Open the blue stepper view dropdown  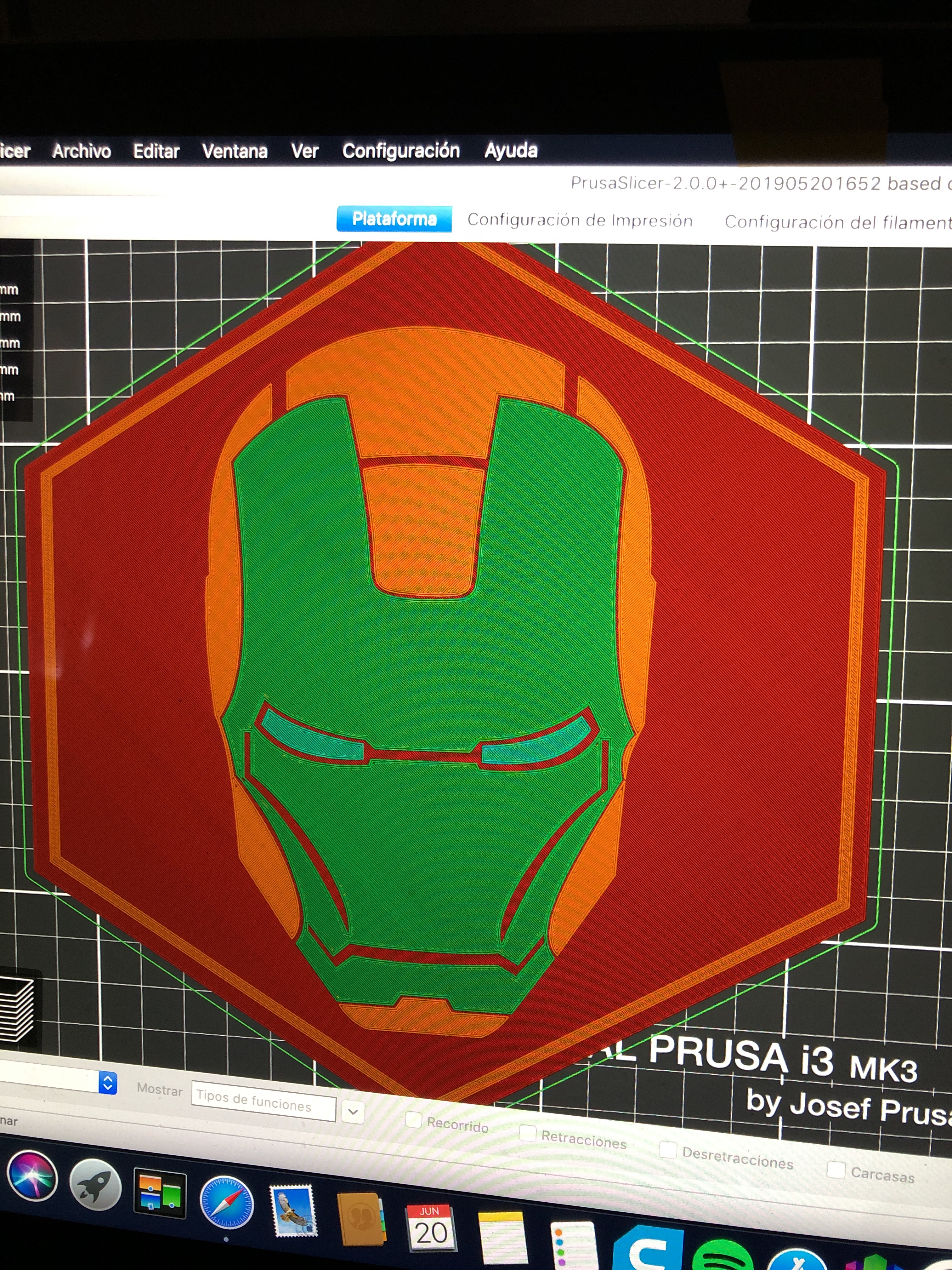(108, 1083)
